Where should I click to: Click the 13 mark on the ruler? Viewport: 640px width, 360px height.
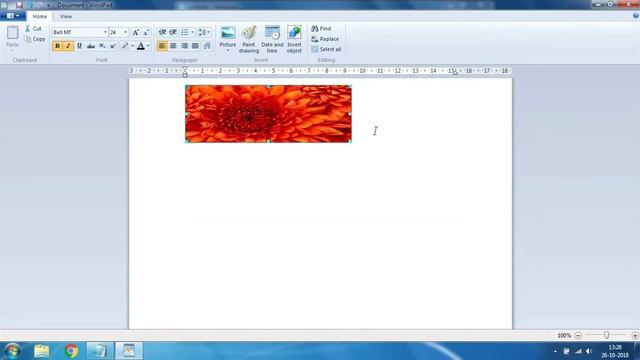pos(415,71)
